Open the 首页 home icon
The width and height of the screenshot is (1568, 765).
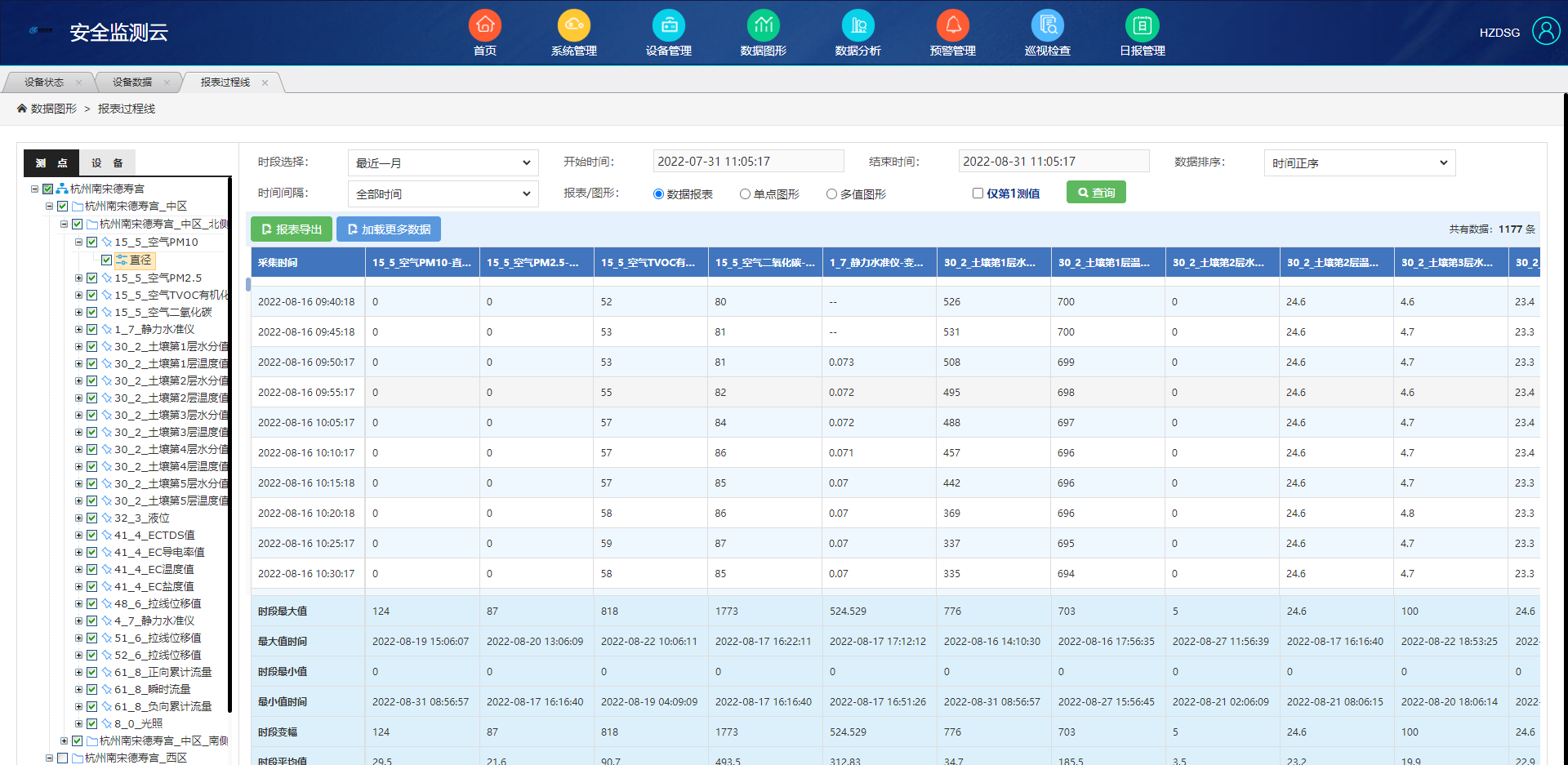tap(485, 24)
